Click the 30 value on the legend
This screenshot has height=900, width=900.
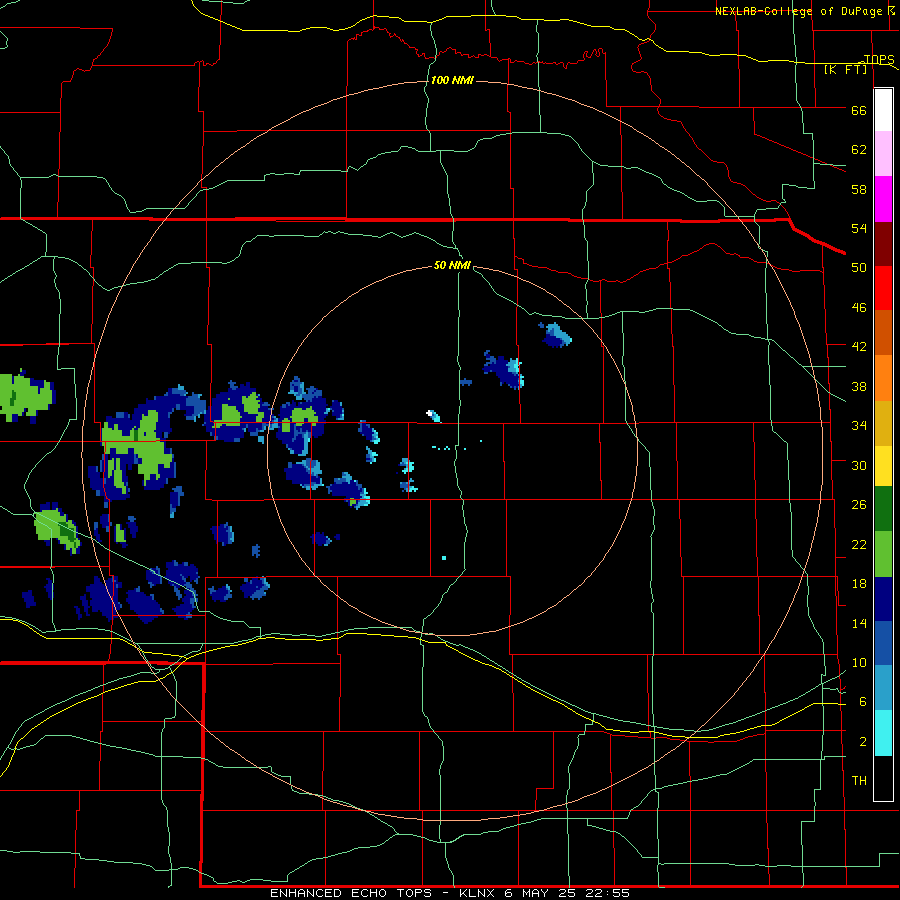859,465
